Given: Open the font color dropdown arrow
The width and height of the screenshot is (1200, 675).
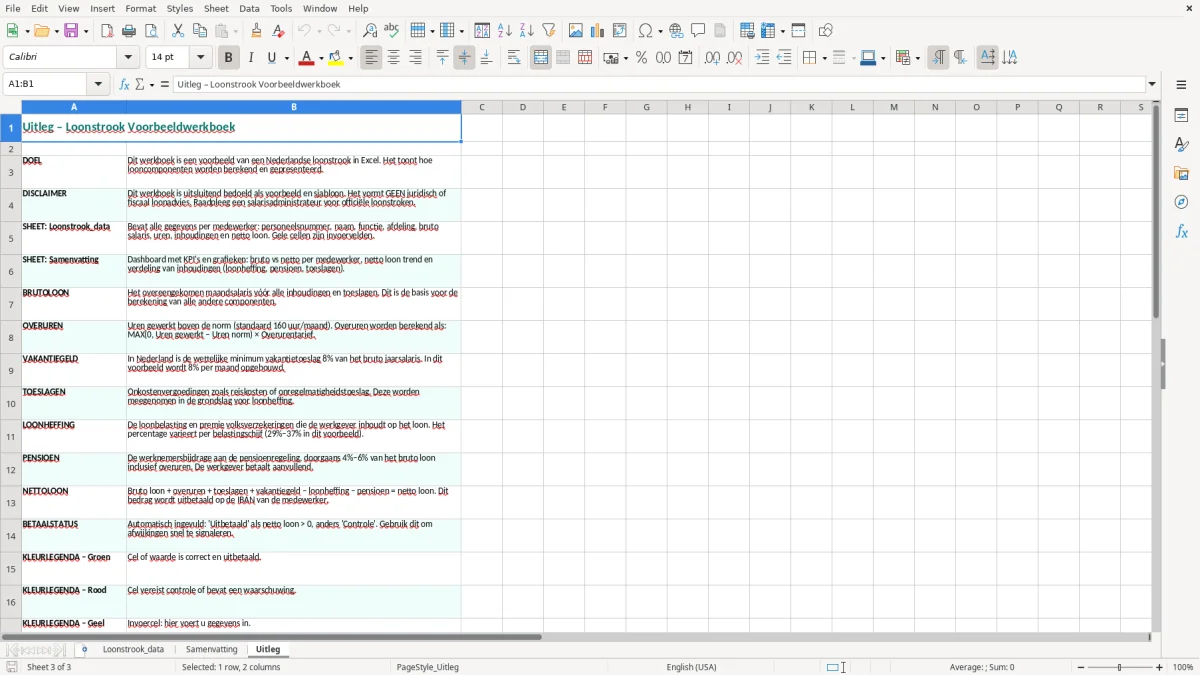Looking at the screenshot, I should pos(321,58).
